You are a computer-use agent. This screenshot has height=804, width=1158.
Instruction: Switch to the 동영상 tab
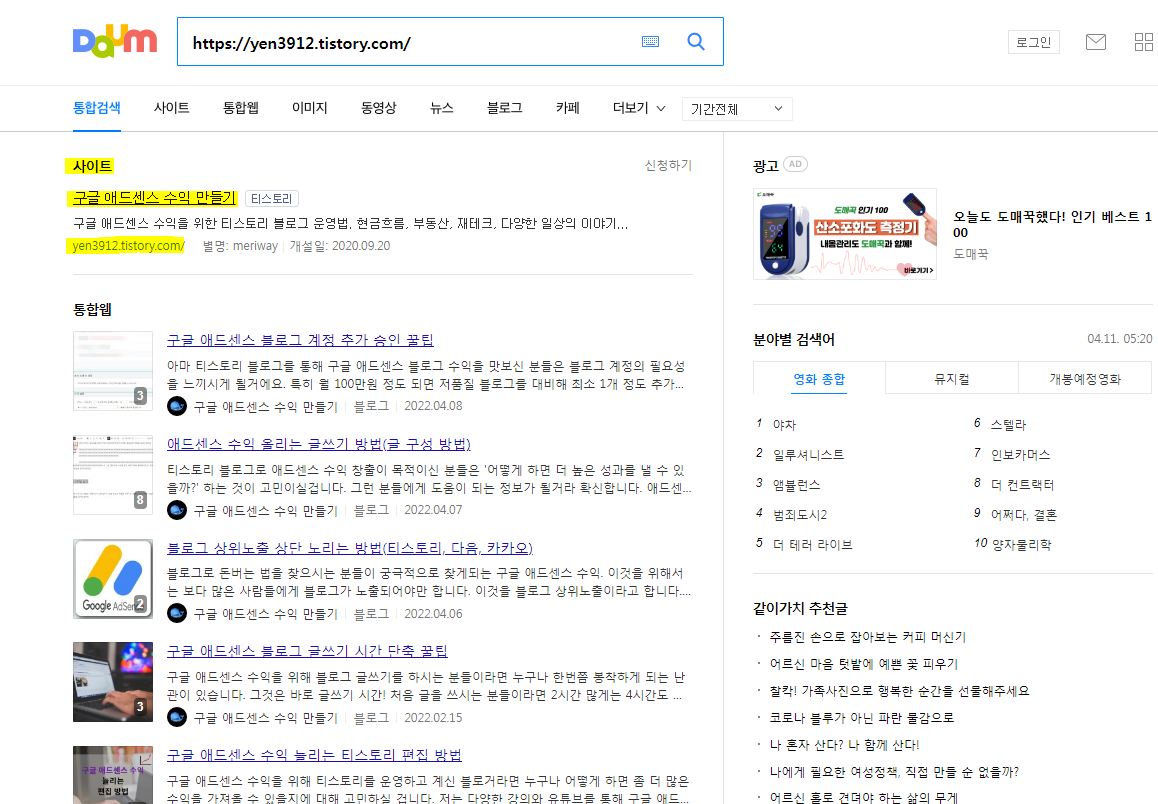click(378, 108)
